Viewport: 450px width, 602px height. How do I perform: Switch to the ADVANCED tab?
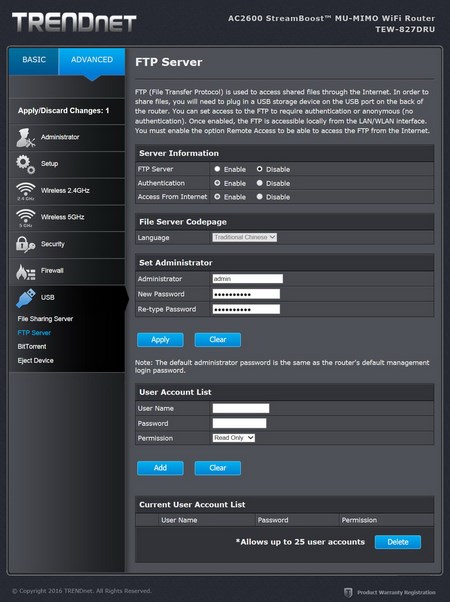coord(92,60)
